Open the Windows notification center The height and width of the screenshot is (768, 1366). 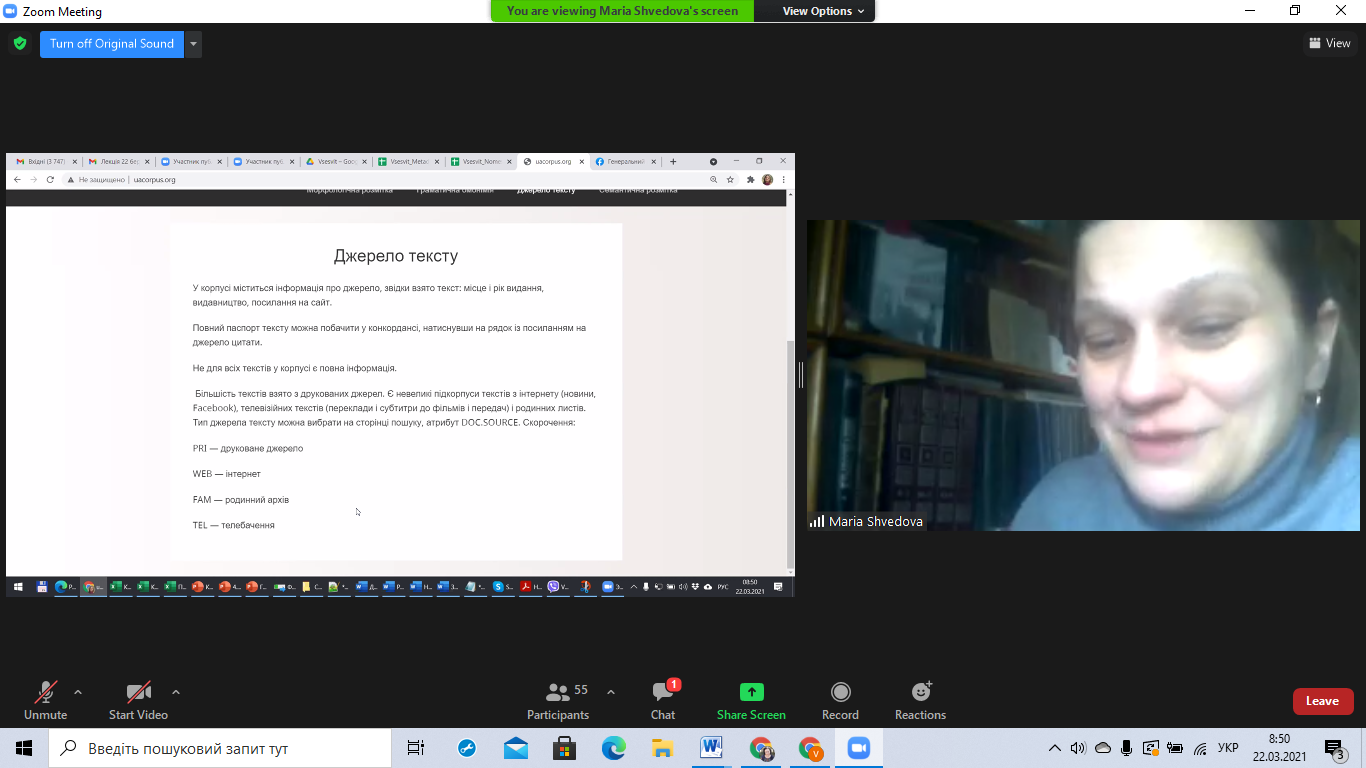[x=1334, y=748]
